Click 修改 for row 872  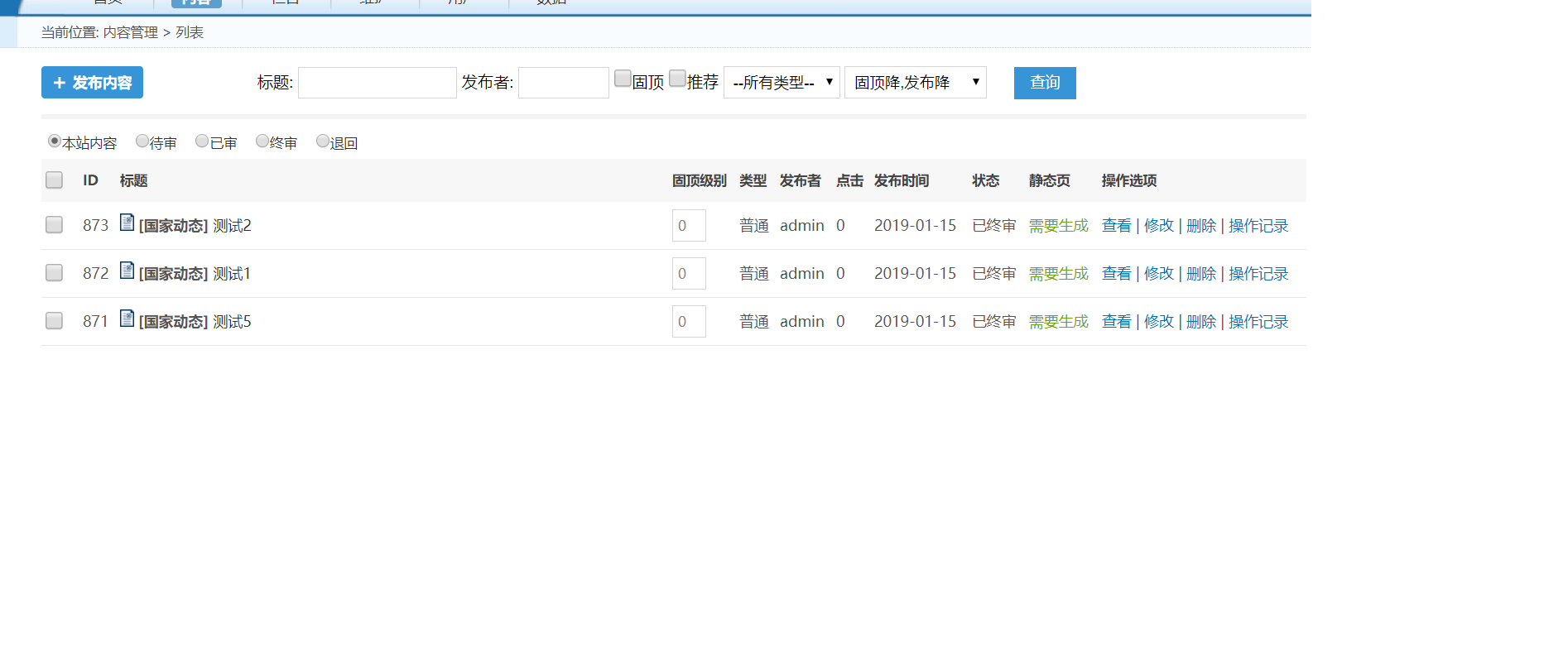[x=1159, y=274]
